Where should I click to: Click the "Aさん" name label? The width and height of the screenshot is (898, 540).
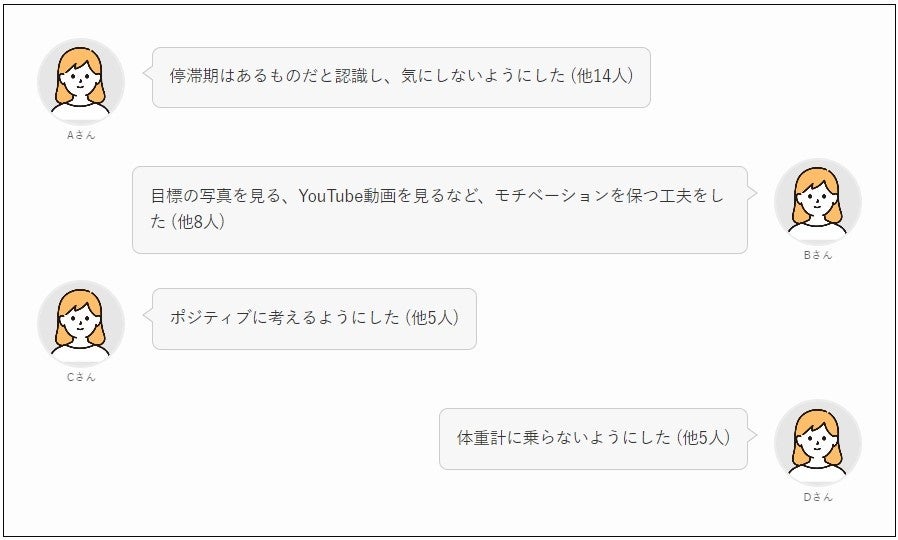81,135
